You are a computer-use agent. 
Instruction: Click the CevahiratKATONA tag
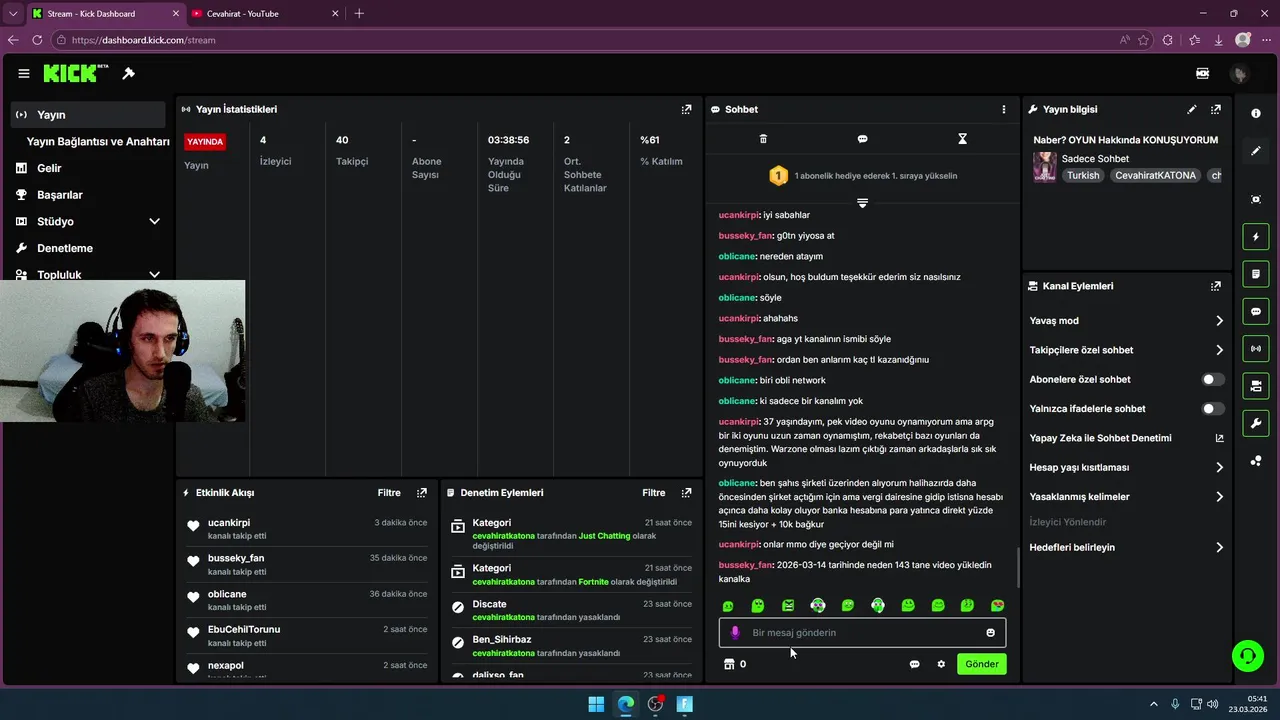[1155, 176]
